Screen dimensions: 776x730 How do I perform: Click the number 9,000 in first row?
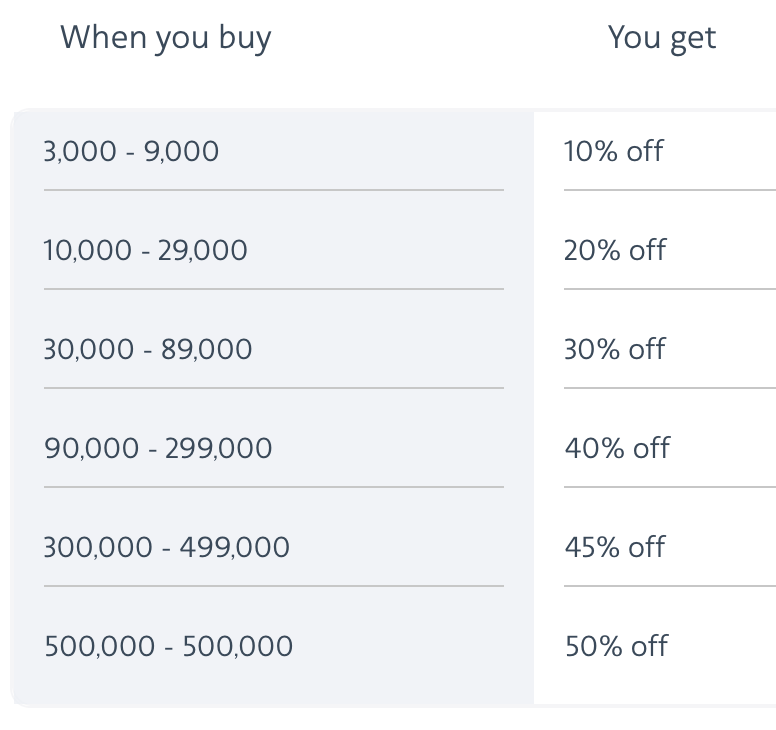(x=182, y=152)
